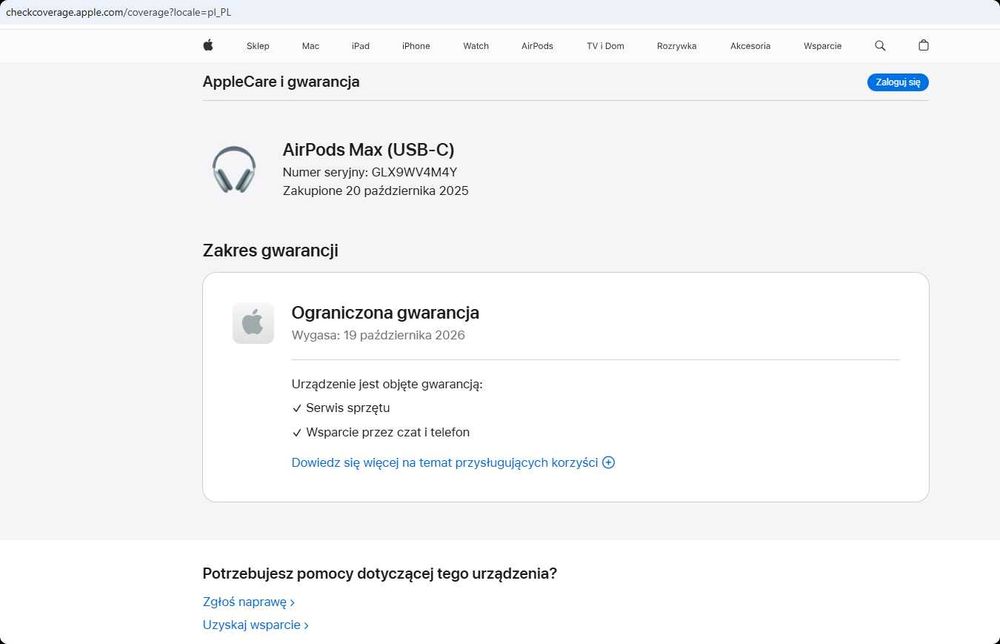Open the shopping bag icon
This screenshot has width=1000, height=644.
pos(923,45)
